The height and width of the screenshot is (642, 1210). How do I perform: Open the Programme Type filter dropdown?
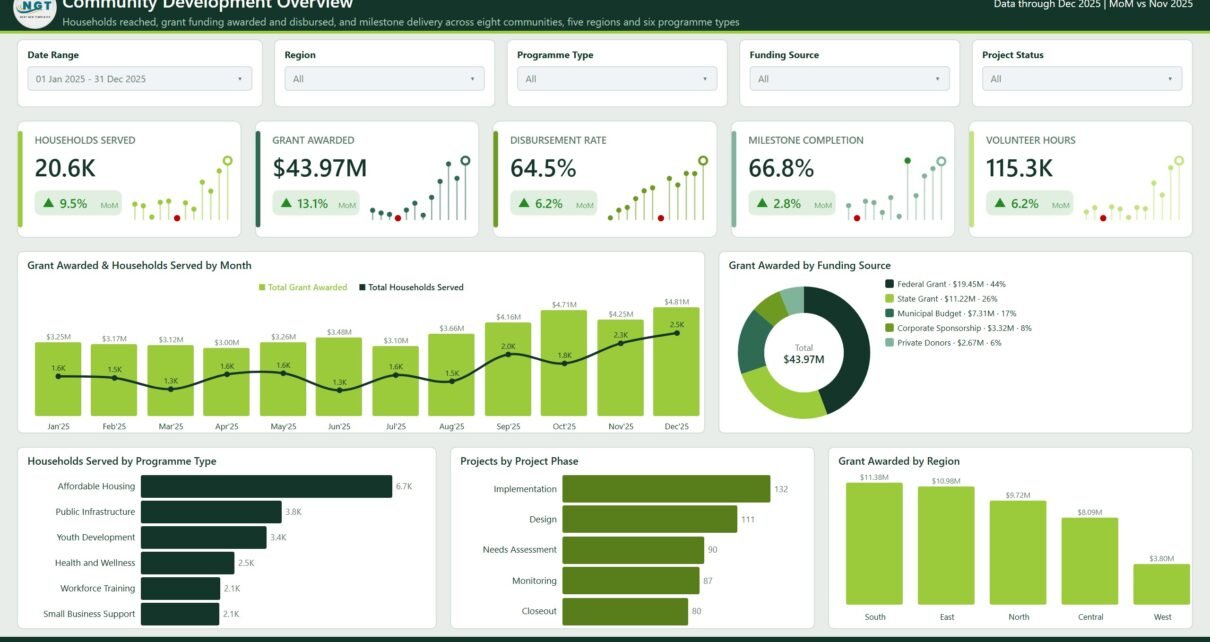pyautogui.click(x=617, y=79)
